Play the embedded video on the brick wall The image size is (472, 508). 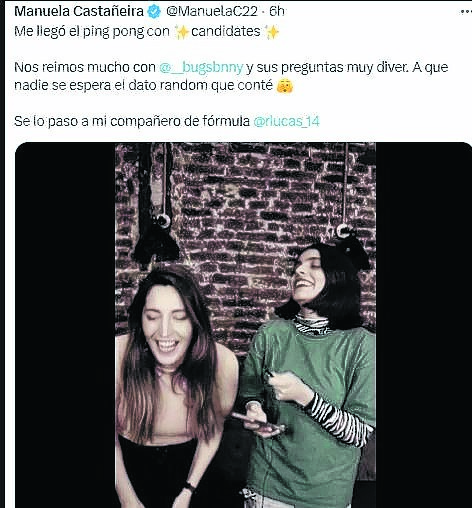click(245, 325)
